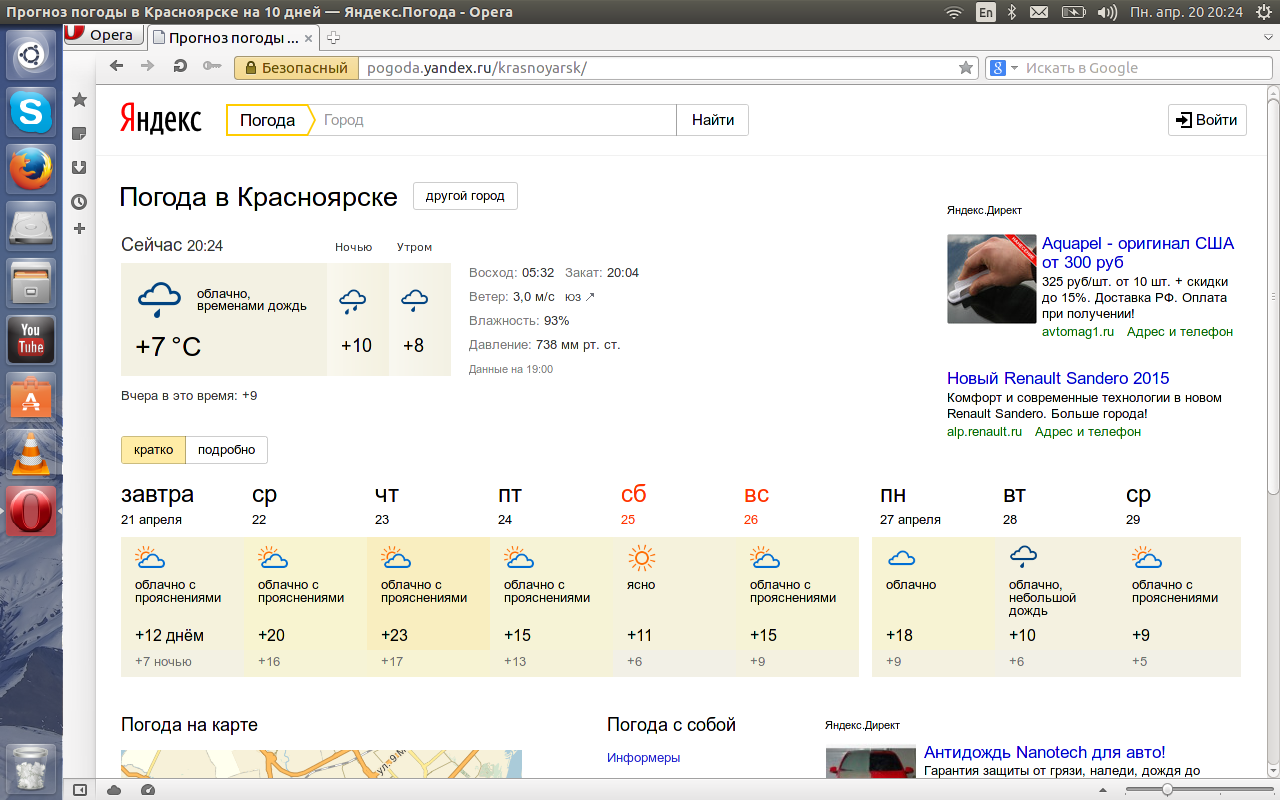Launch Skype from the Ubuntu launcher
Viewport: 1280px width, 800px height.
(32, 111)
